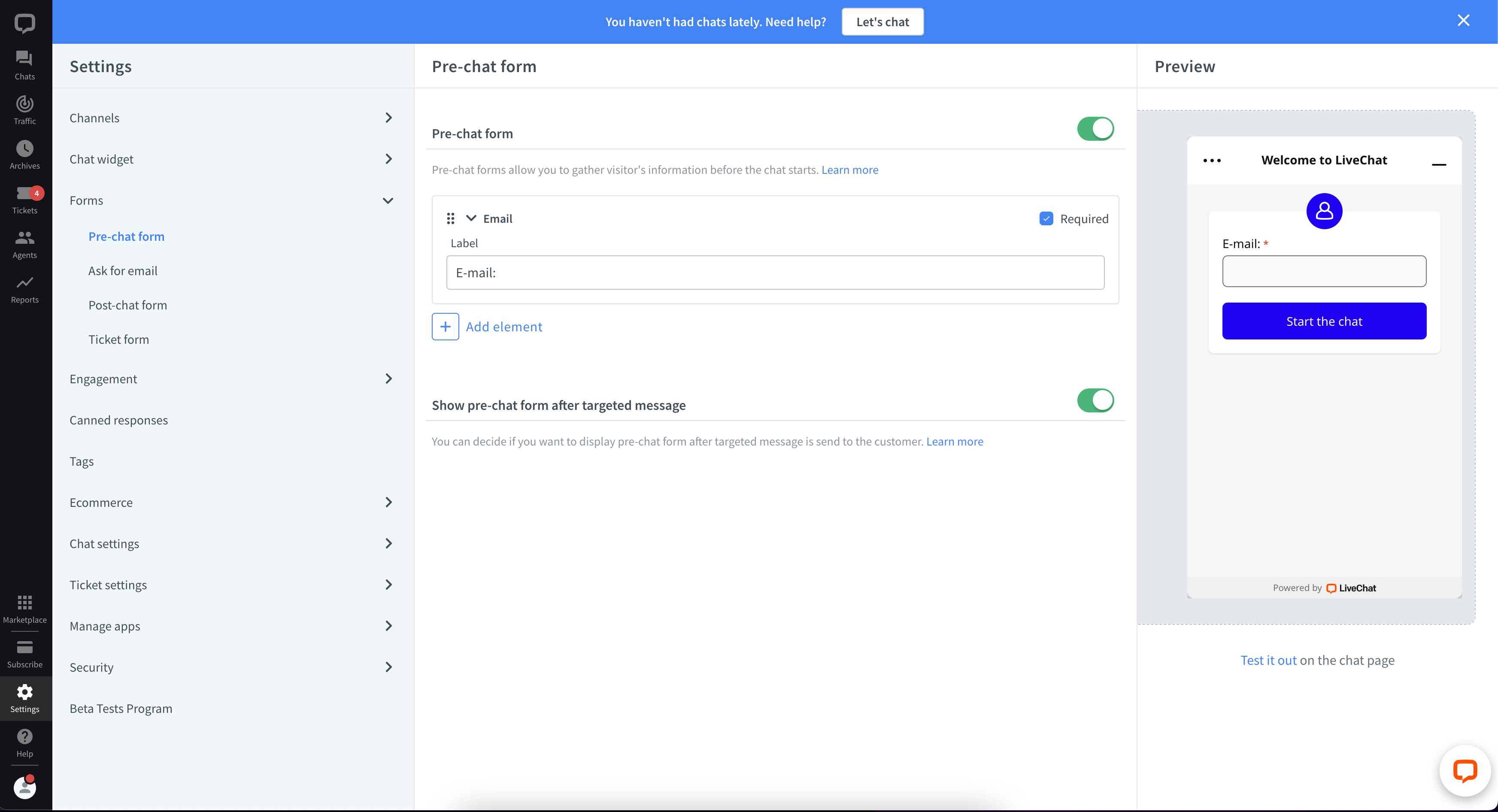The height and width of the screenshot is (812, 1498).
Task: Click the plus icon to add element
Action: 445,327
